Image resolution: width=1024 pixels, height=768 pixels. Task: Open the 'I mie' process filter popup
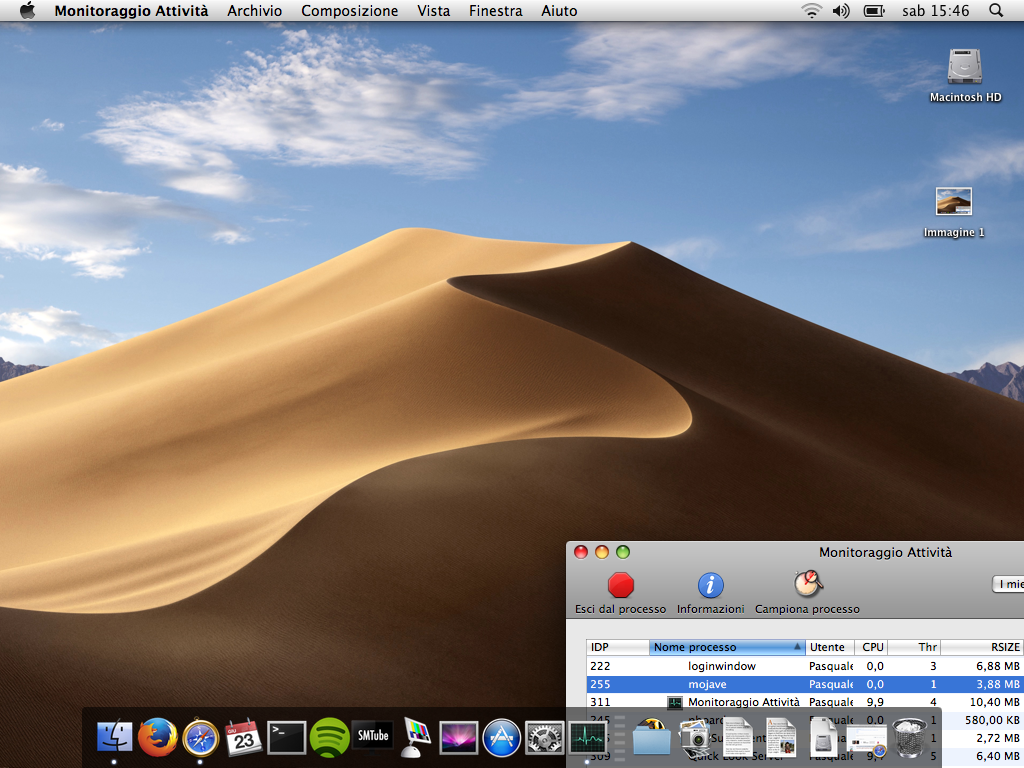click(x=1008, y=584)
